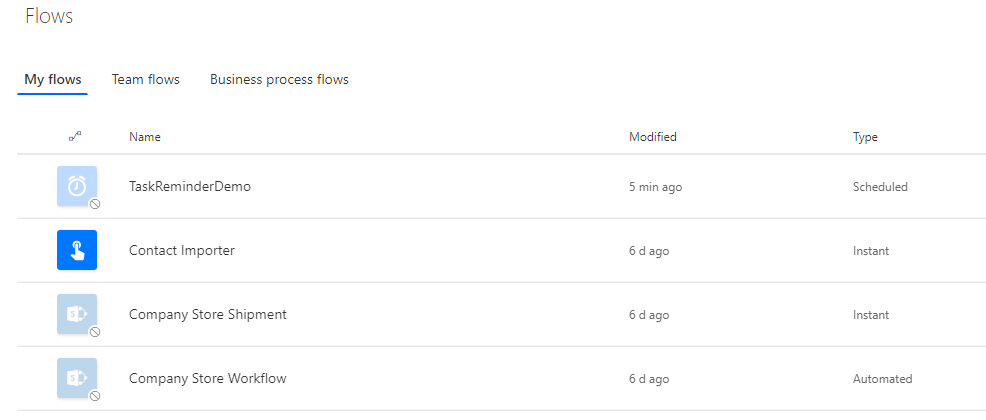The image size is (986, 420).
Task: Switch to the Team flows tab
Action: pos(146,80)
